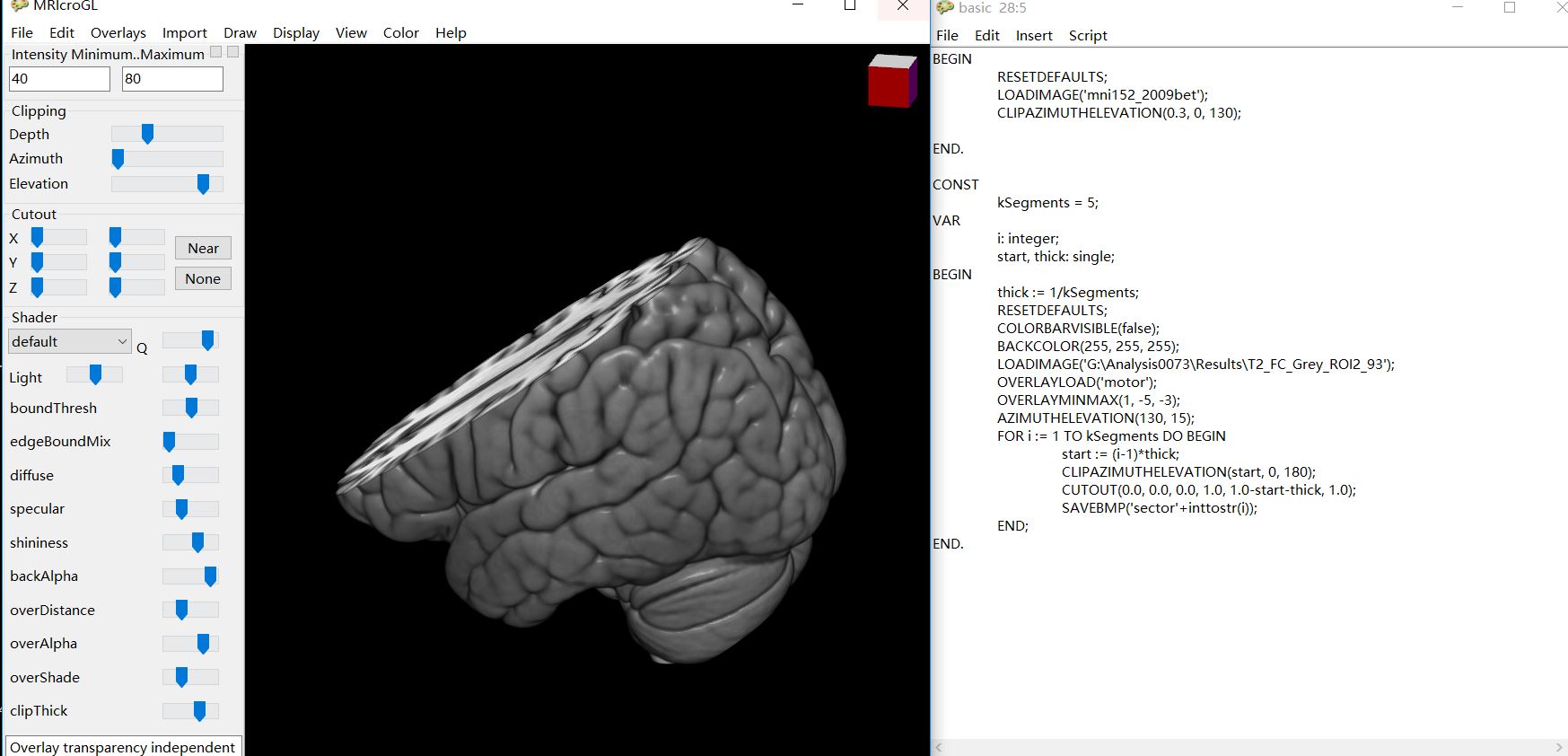Click the Elevation slider handle
This screenshot has width=1568, height=756.
pos(203,184)
